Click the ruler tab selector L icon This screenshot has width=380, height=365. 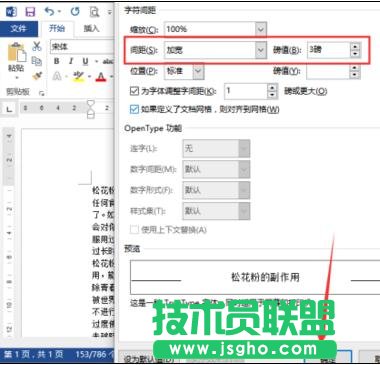tap(10, 108)
